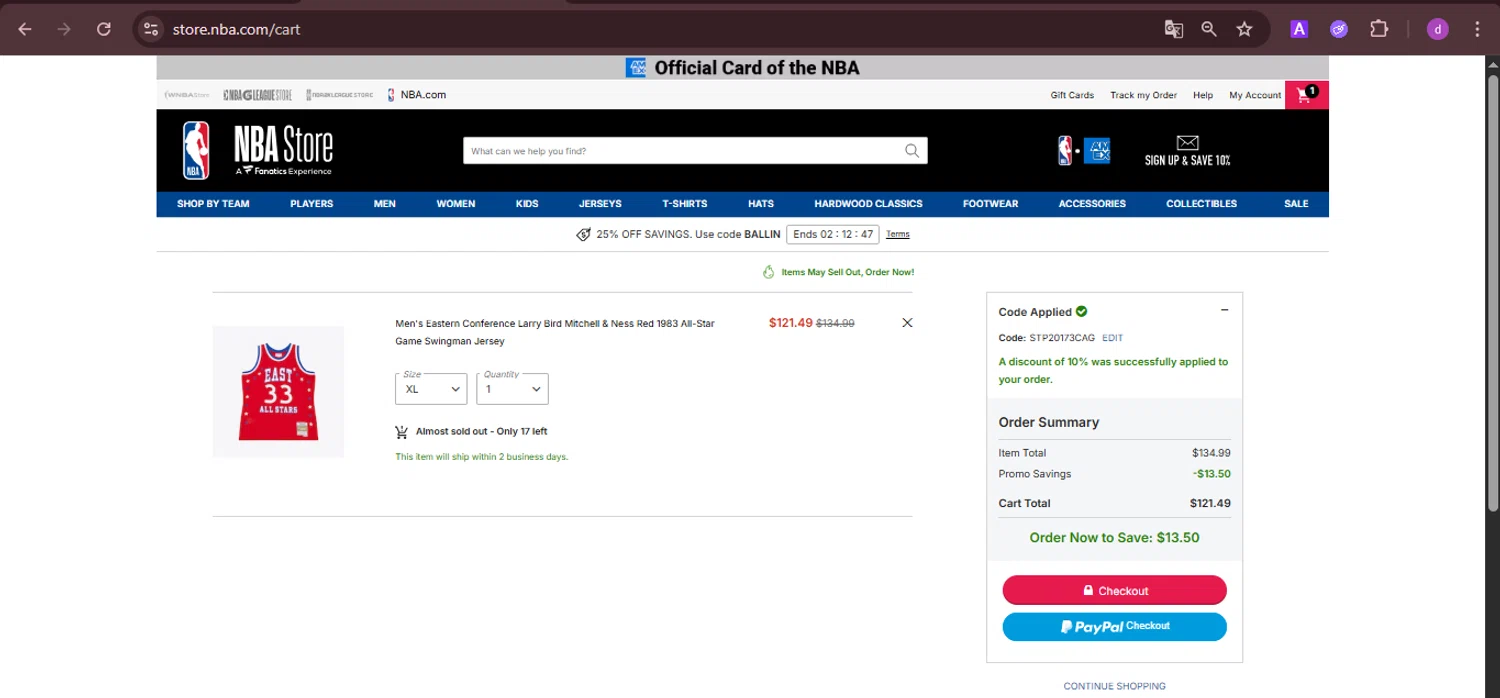Click the browser address bar URL
1500x698 pixels.
237,29
